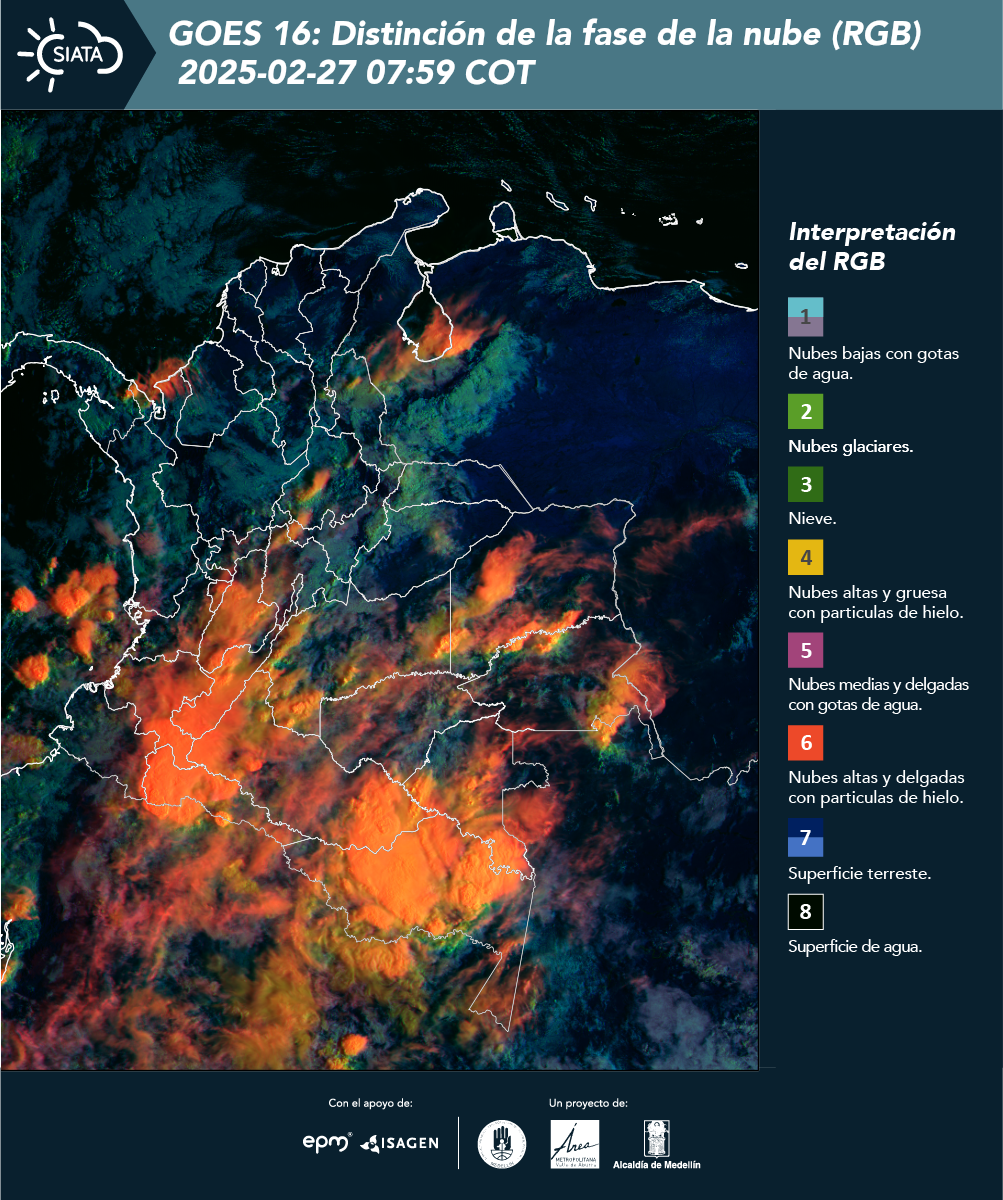Click the "Superficie de agua." legend label

(x=855, y=947)
